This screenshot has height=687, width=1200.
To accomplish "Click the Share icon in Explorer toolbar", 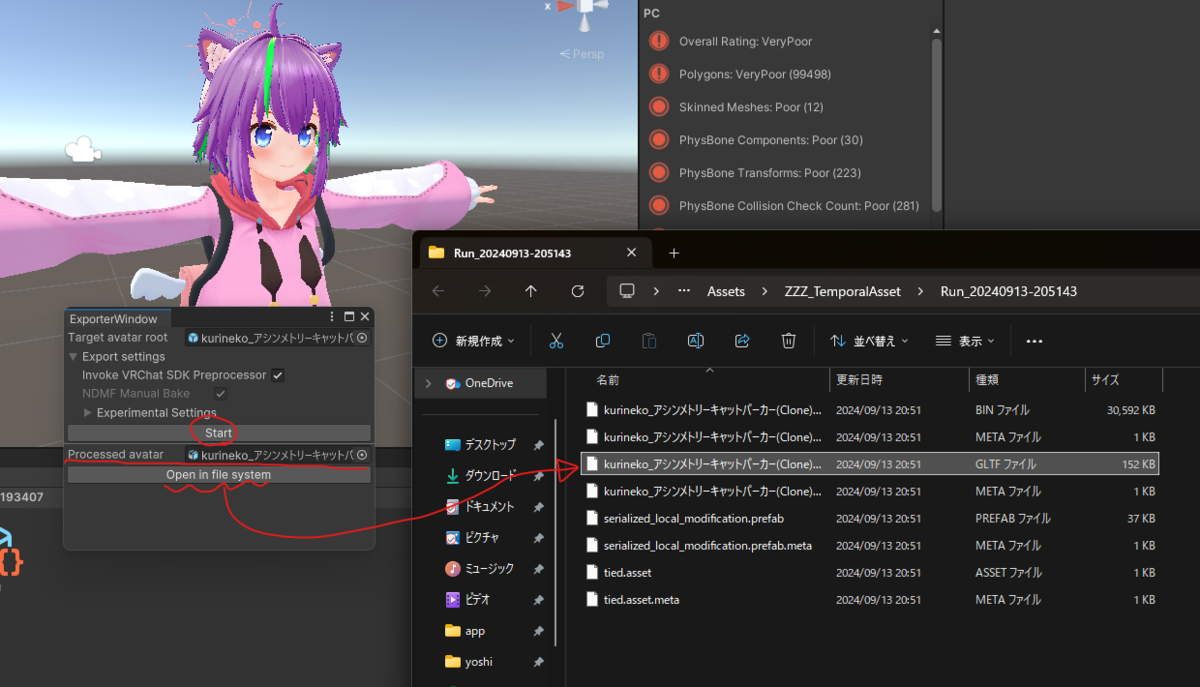I will pos(742,341).
